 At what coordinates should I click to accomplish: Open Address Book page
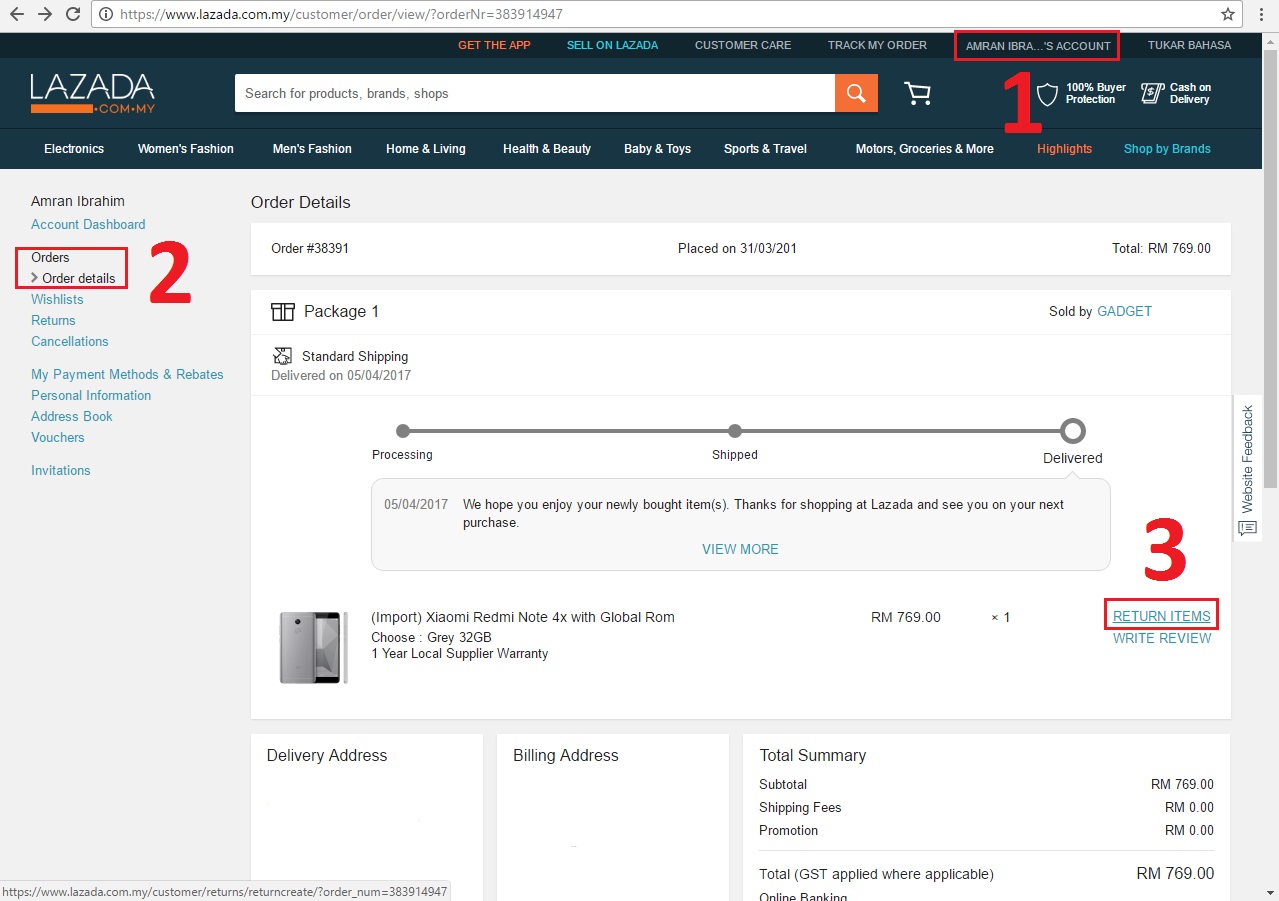pyautogui.click(x=72, y=416)
